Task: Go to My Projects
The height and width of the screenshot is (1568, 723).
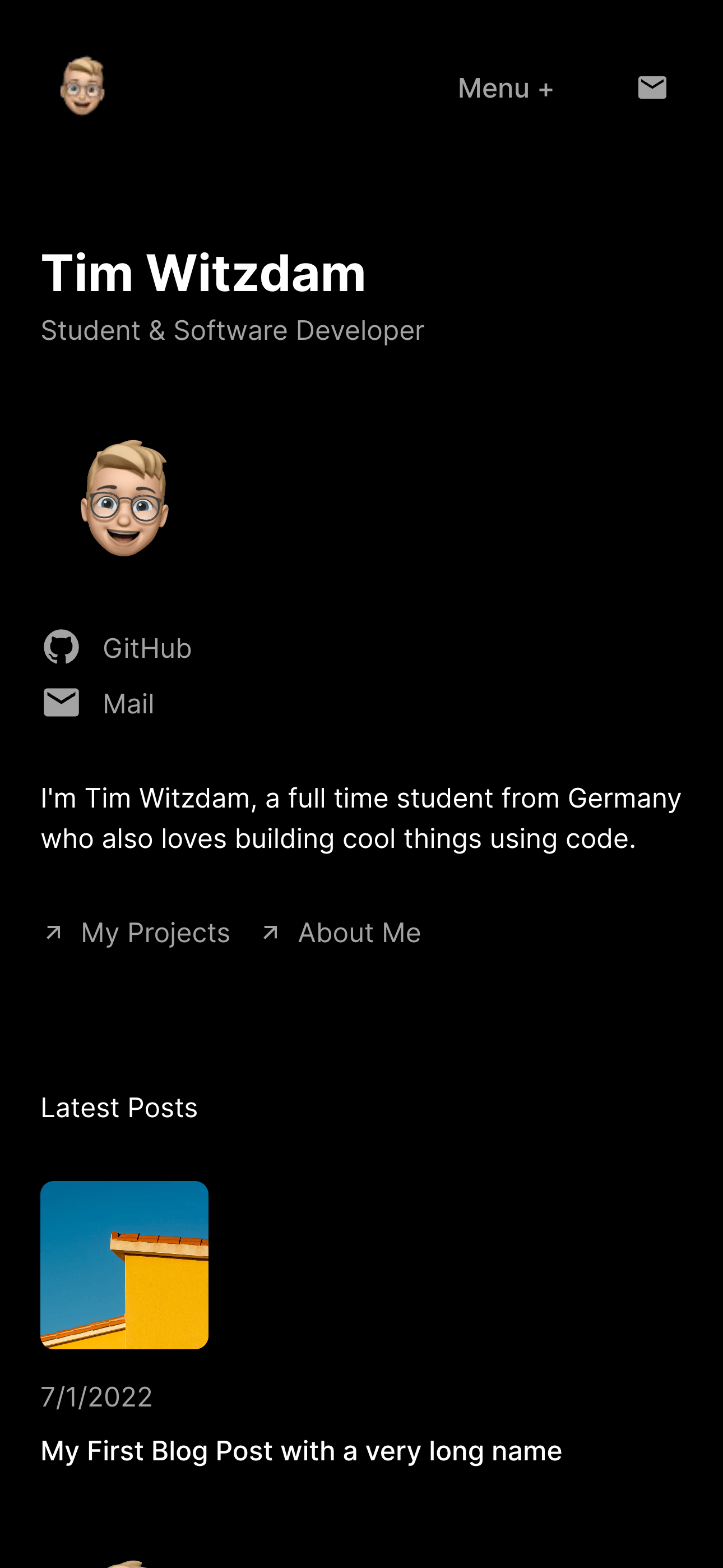Action: click(156, 933)
